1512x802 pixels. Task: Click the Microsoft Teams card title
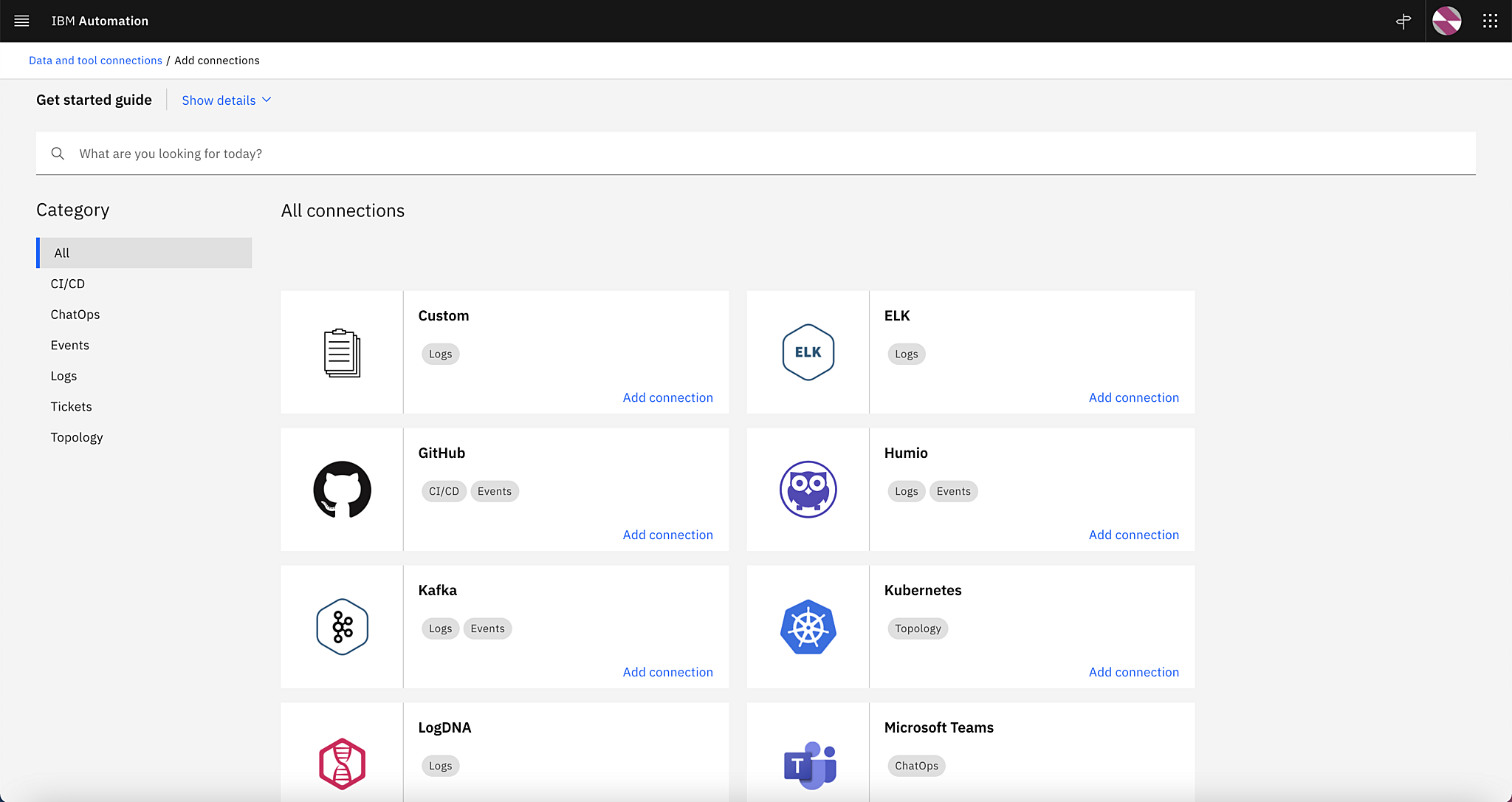pyautogui.click(x=939, y=727)
